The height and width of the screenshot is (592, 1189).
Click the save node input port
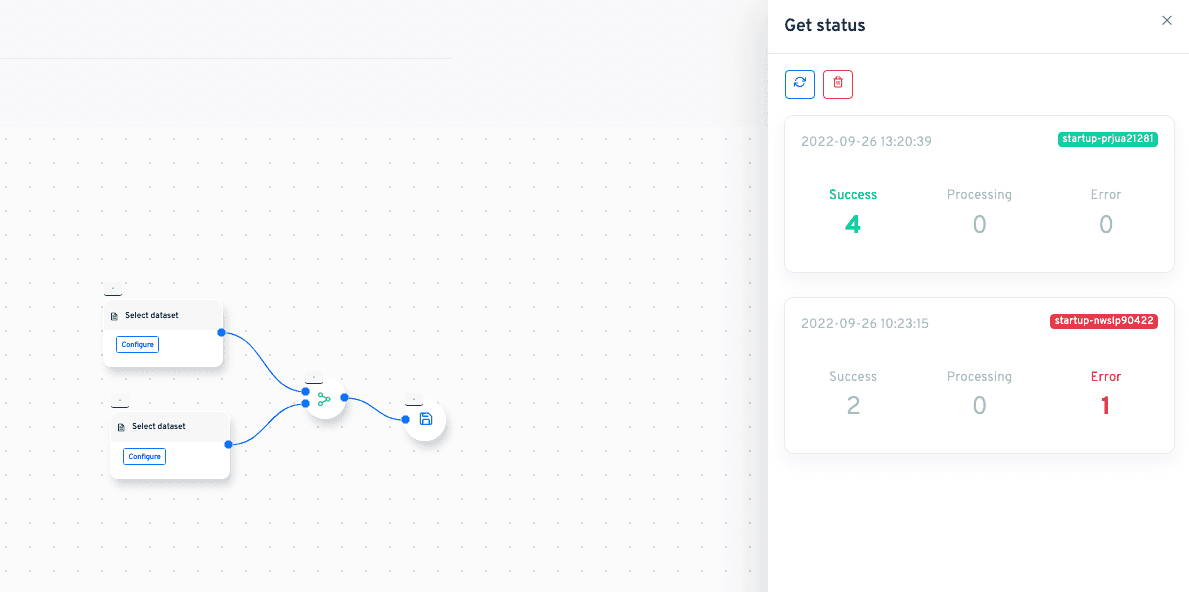coord(406,419)
